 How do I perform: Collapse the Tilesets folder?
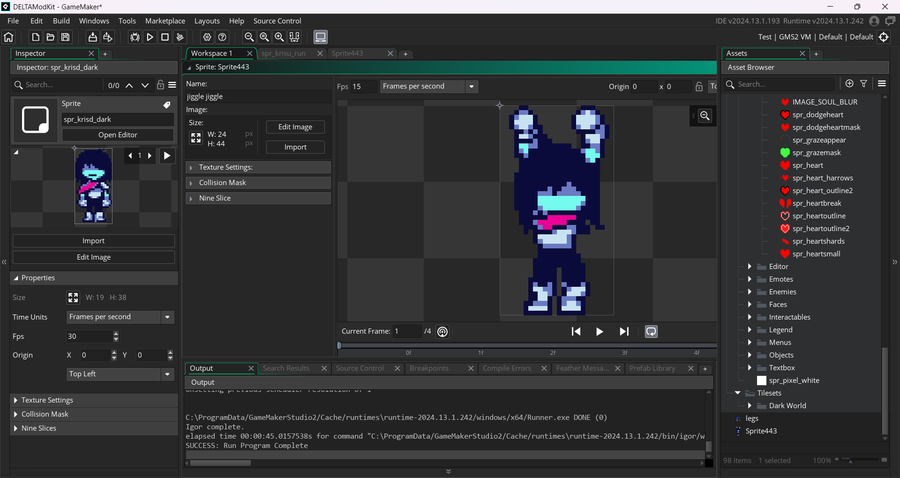click(x=738, y=393)
